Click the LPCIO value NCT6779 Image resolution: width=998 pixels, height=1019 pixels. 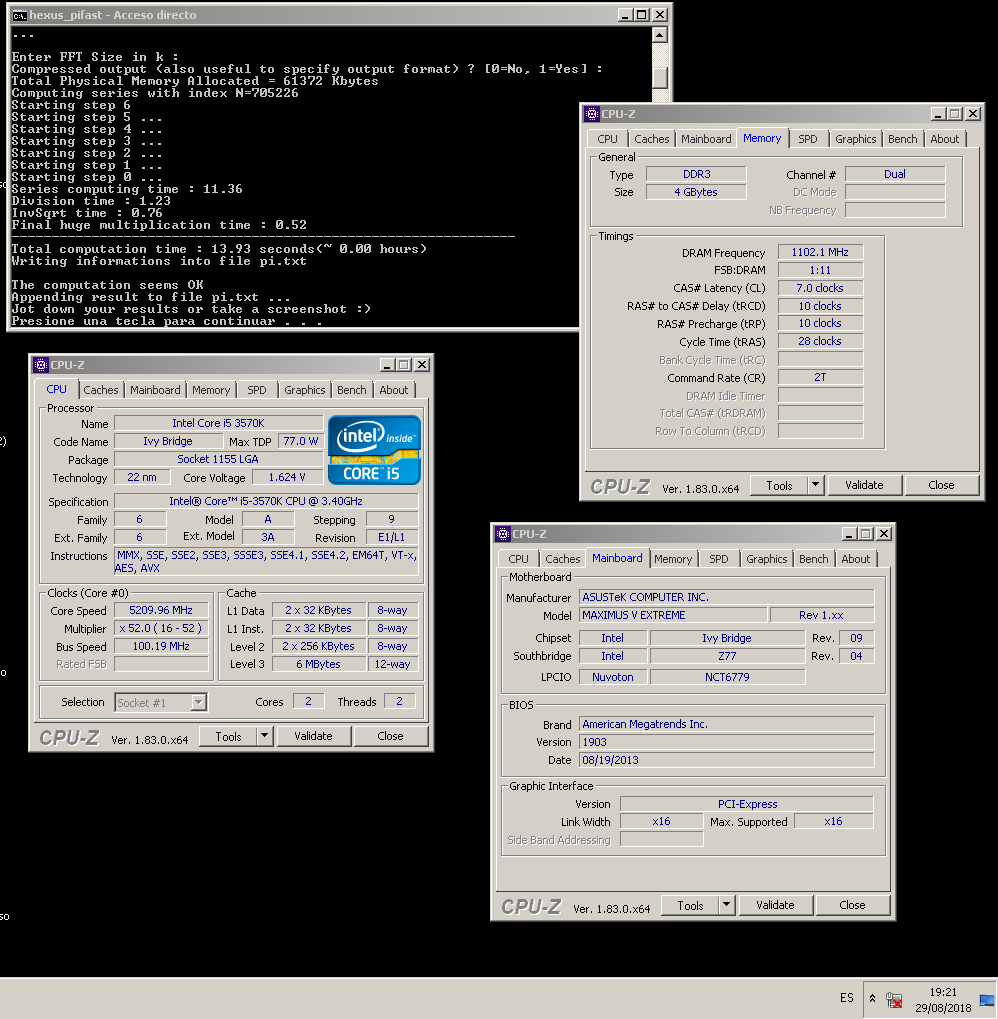pos(728,677)
